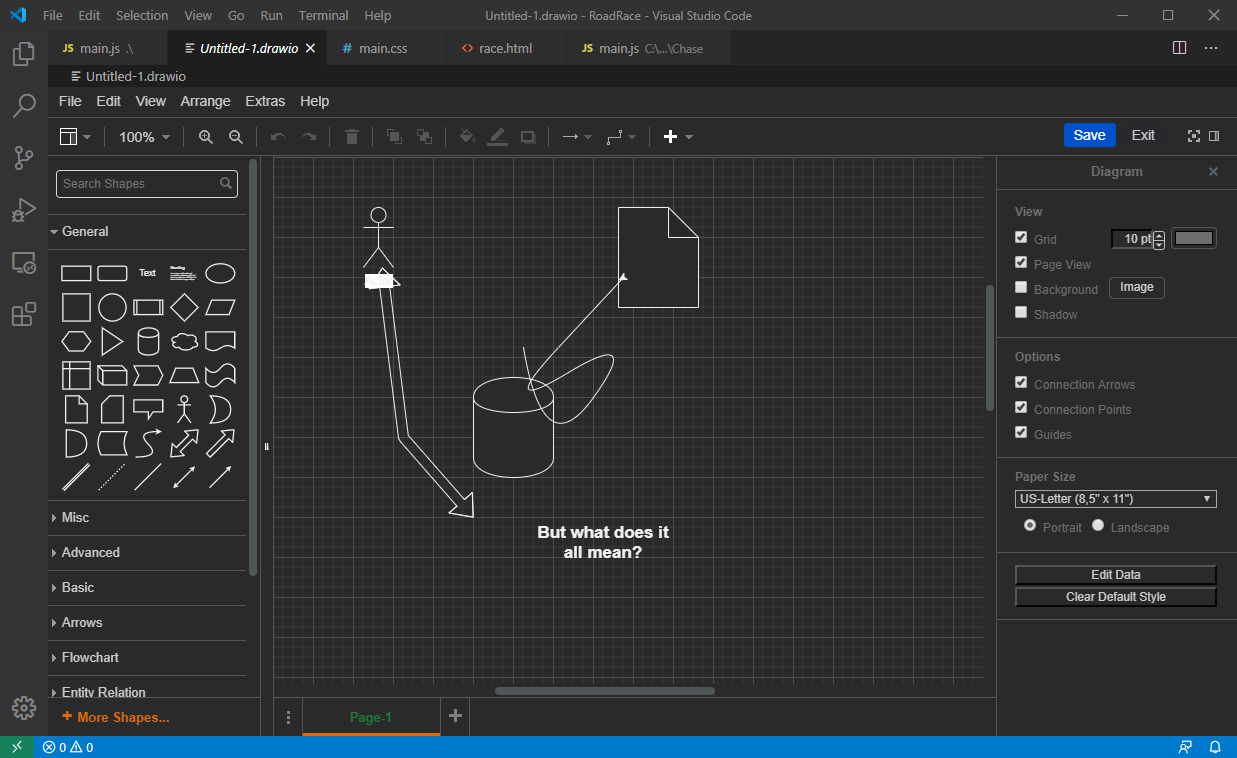1237x758 pixels.
Task: Open the Paper Size dropdown
Action: 1115,499
